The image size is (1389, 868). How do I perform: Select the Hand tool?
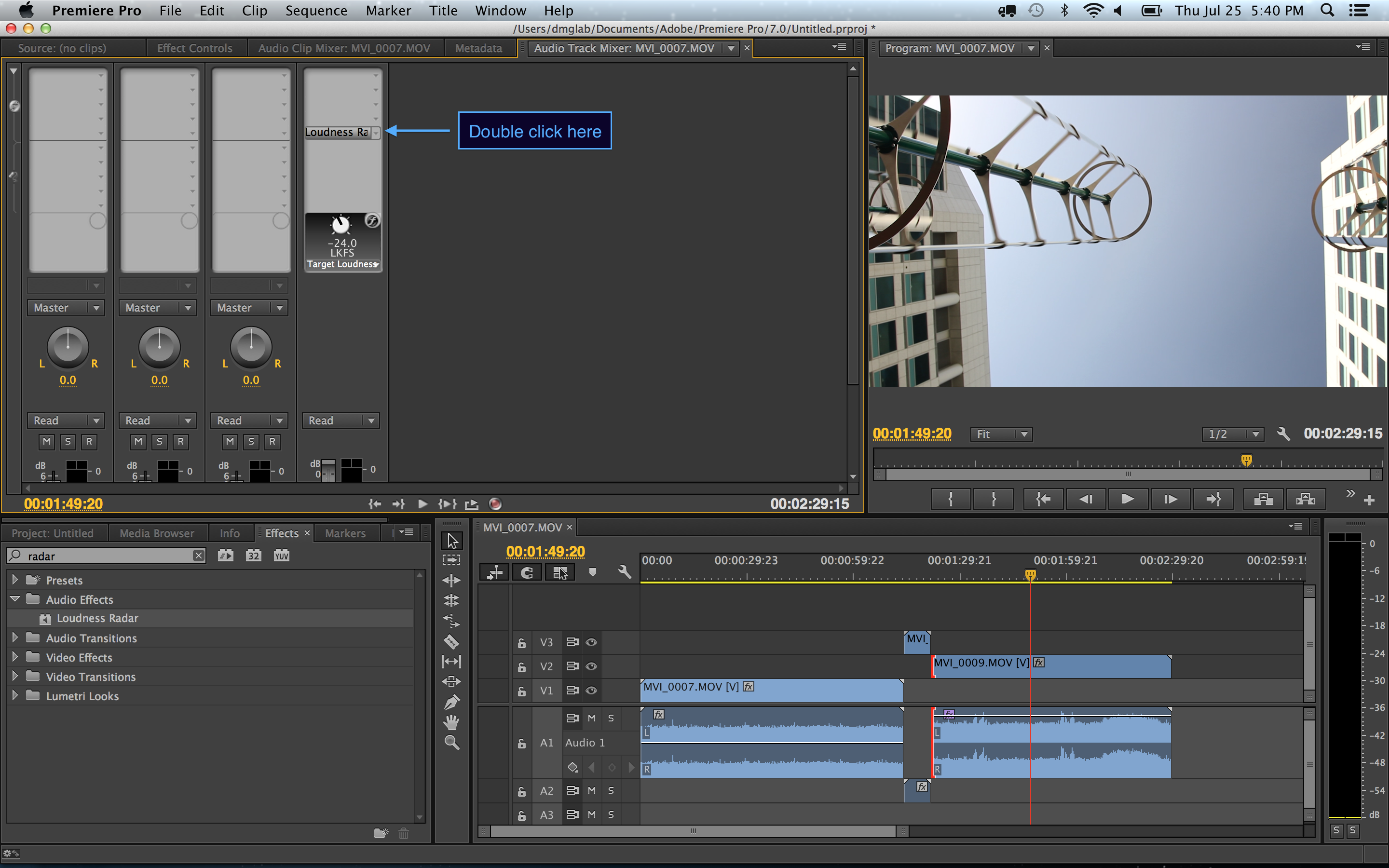[x=452, y=722]
